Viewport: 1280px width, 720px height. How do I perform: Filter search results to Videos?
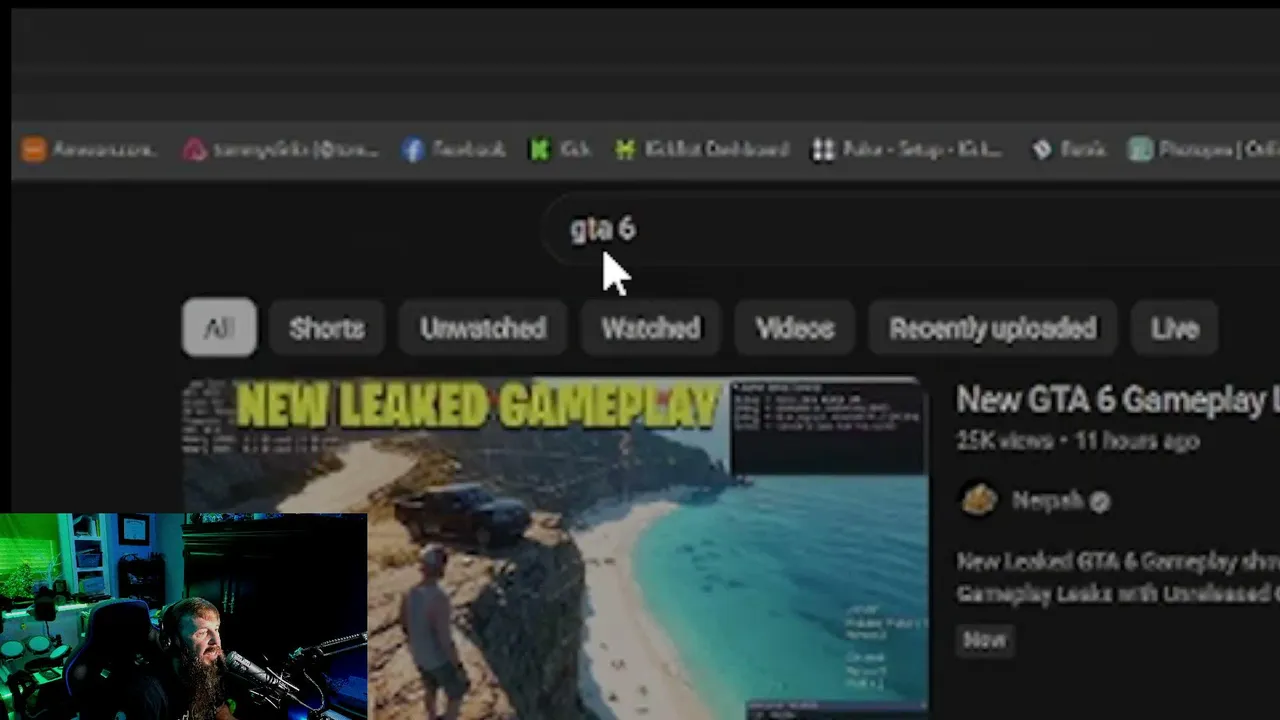[x=795, y=328]
